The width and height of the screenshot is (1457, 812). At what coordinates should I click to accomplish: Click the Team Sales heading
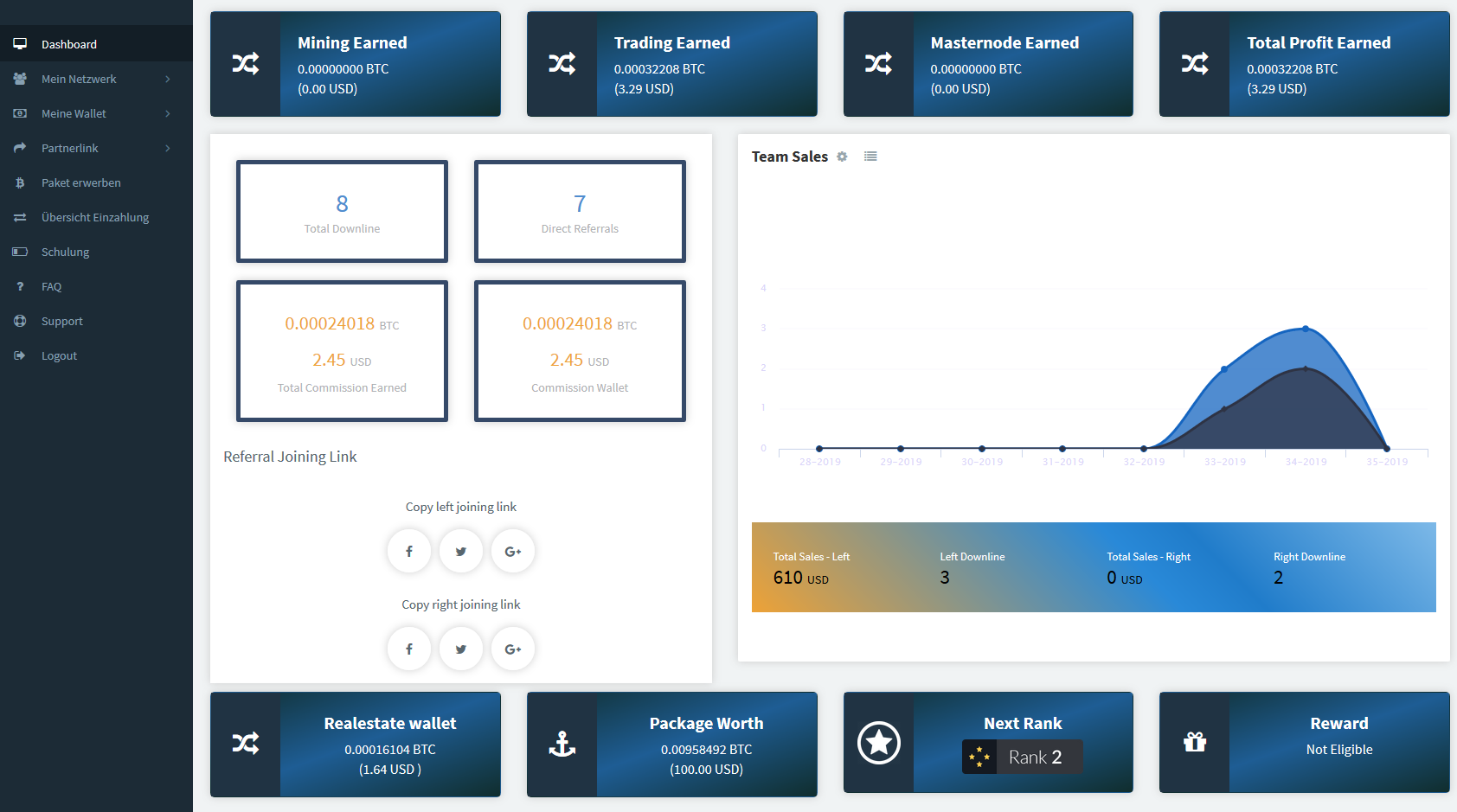click(790, 157)
